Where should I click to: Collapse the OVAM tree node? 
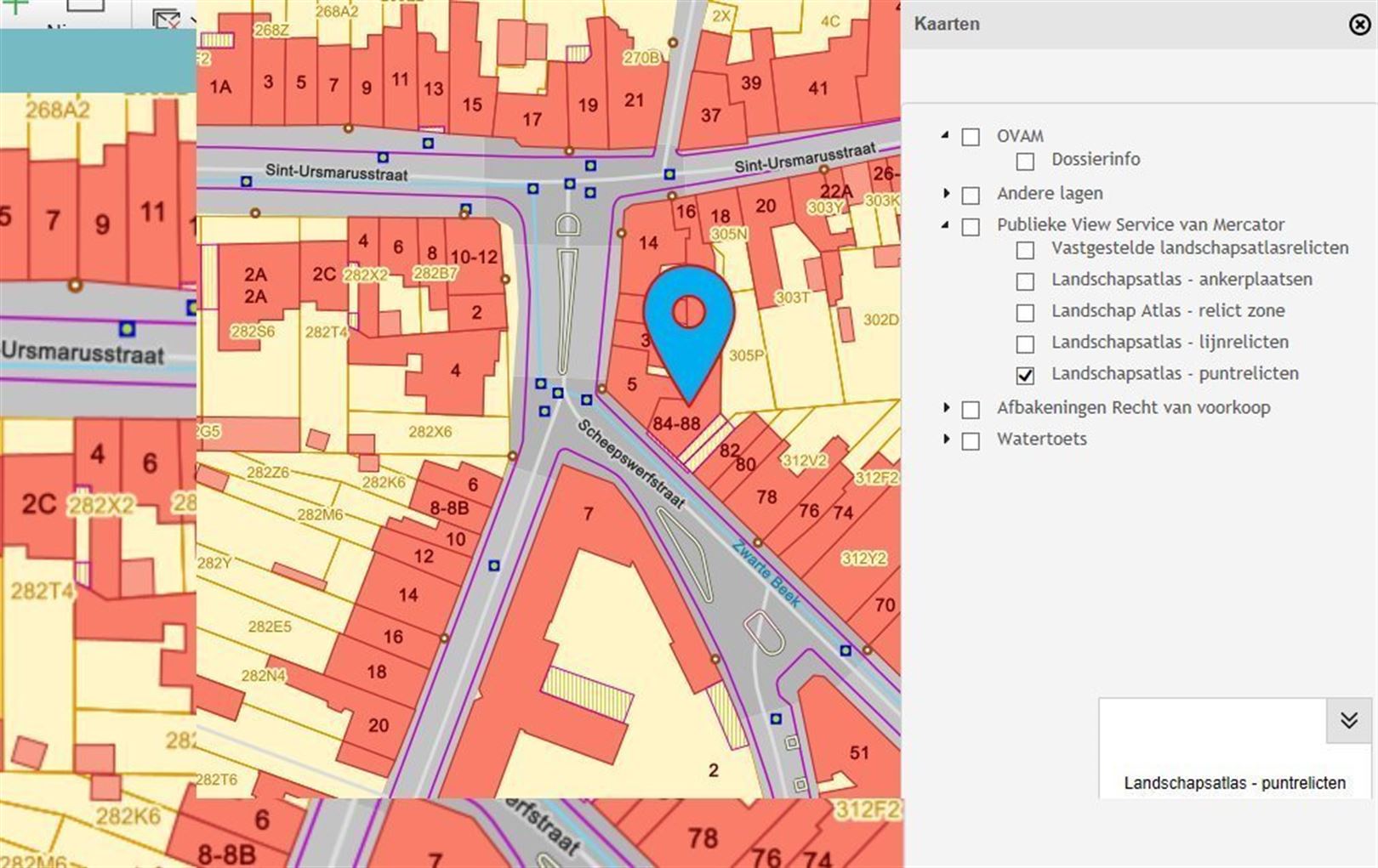[x=946, y=135]
